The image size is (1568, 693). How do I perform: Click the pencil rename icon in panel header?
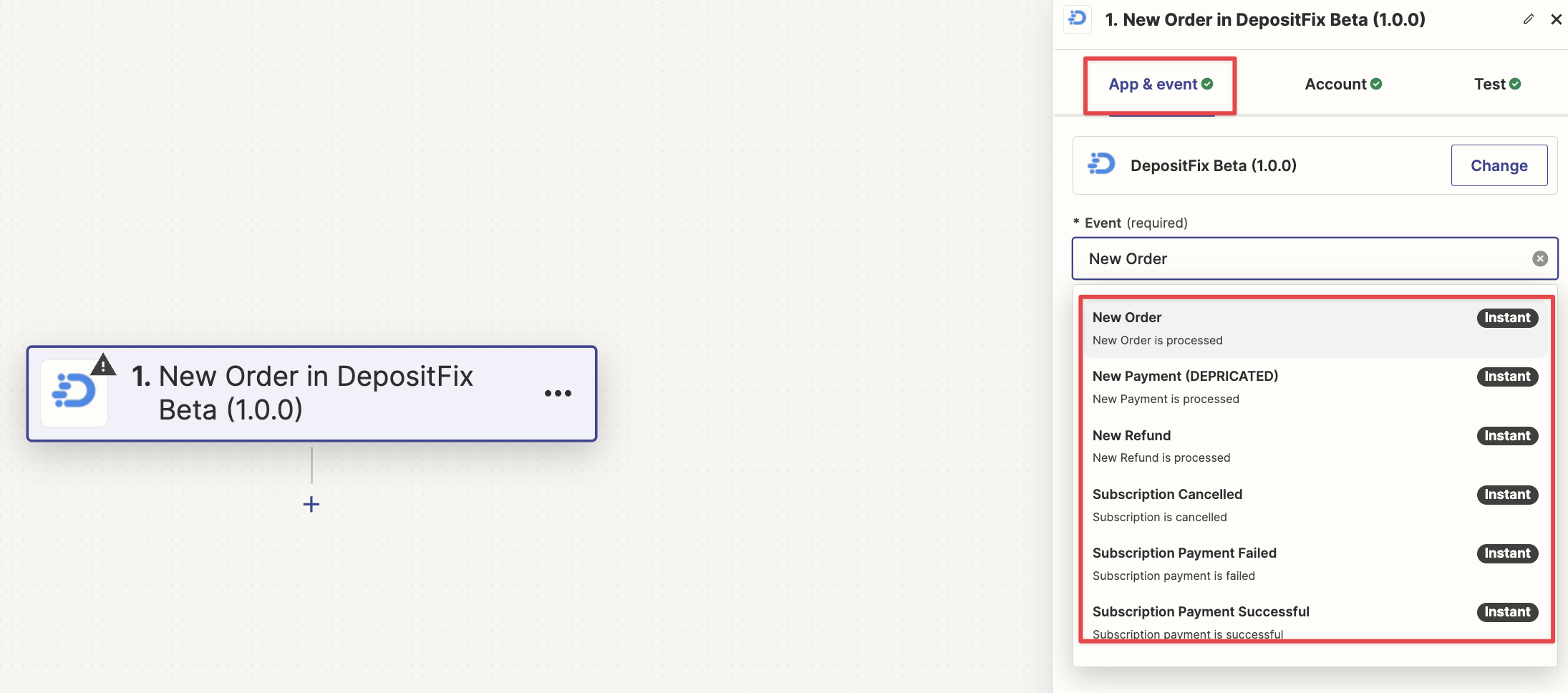pyautogui.click(x=1529, y=19)
